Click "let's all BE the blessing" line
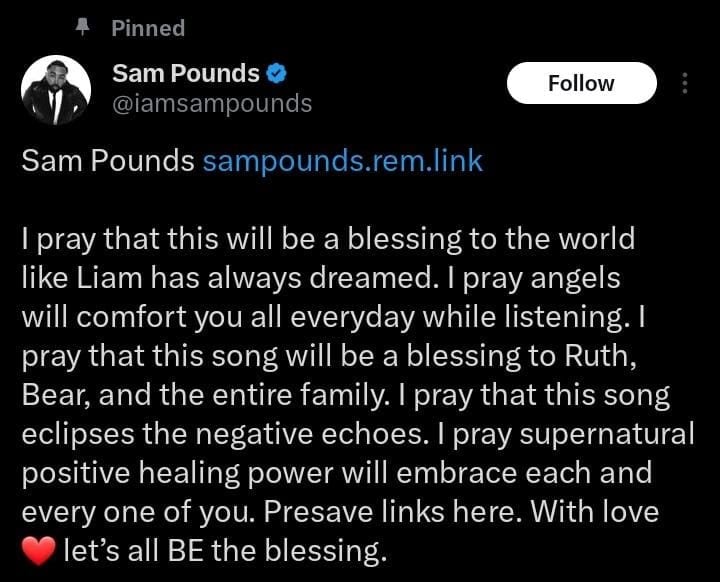 (223, 548)
